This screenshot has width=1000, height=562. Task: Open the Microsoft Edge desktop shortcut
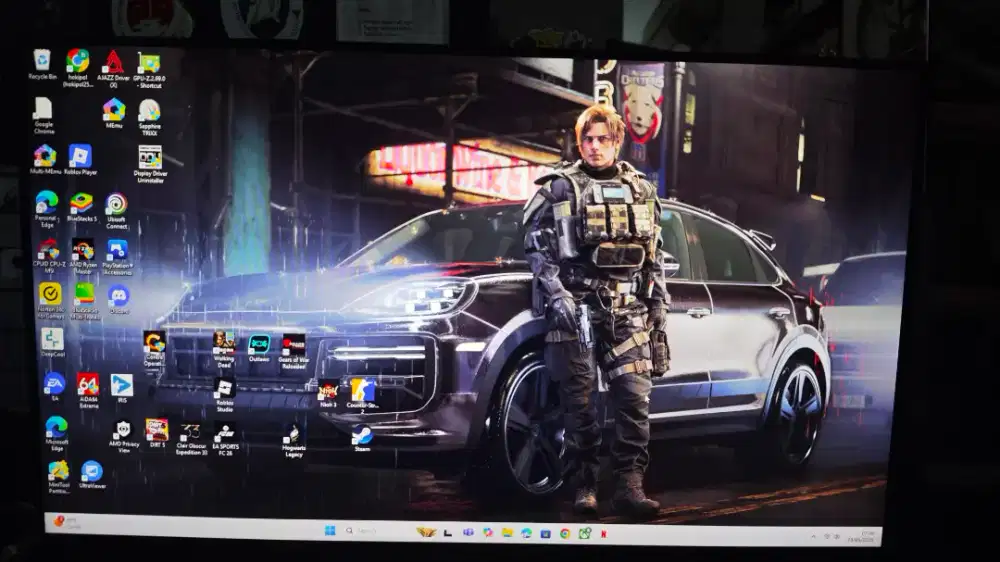point(56,433)
